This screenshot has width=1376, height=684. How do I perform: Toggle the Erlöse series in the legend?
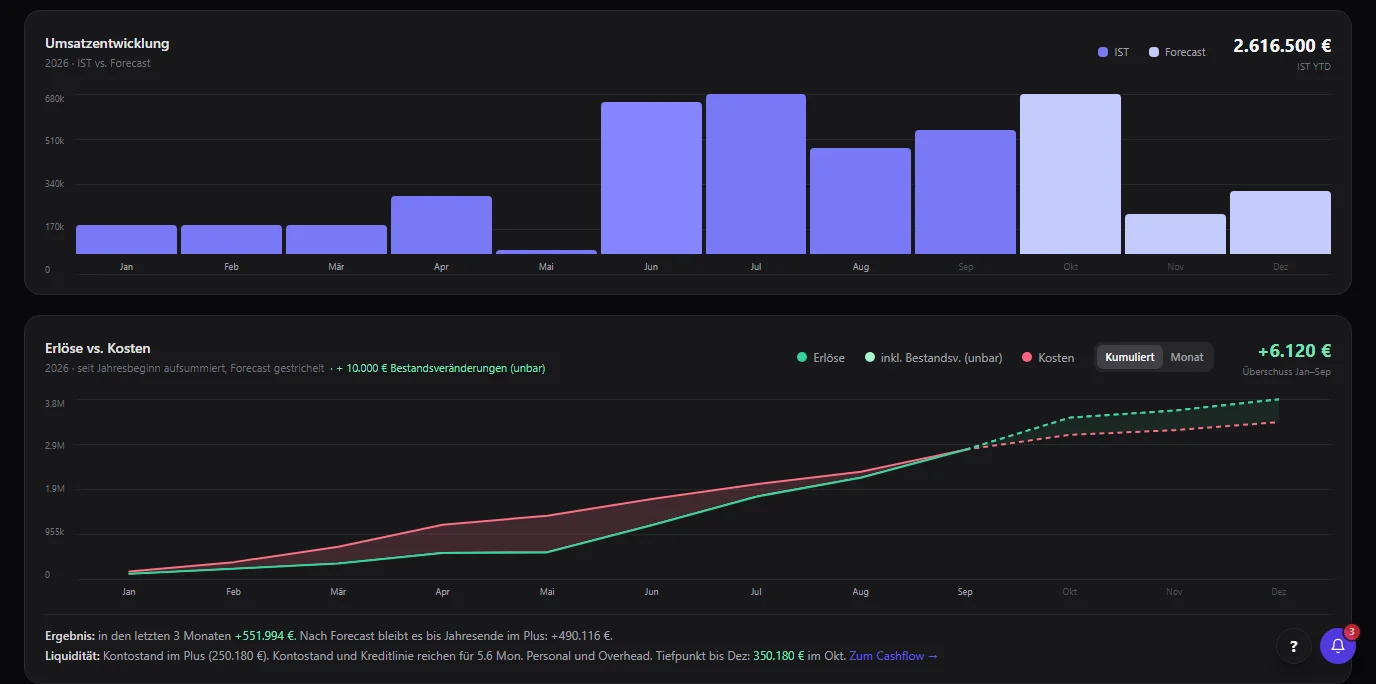coord(820,357)
